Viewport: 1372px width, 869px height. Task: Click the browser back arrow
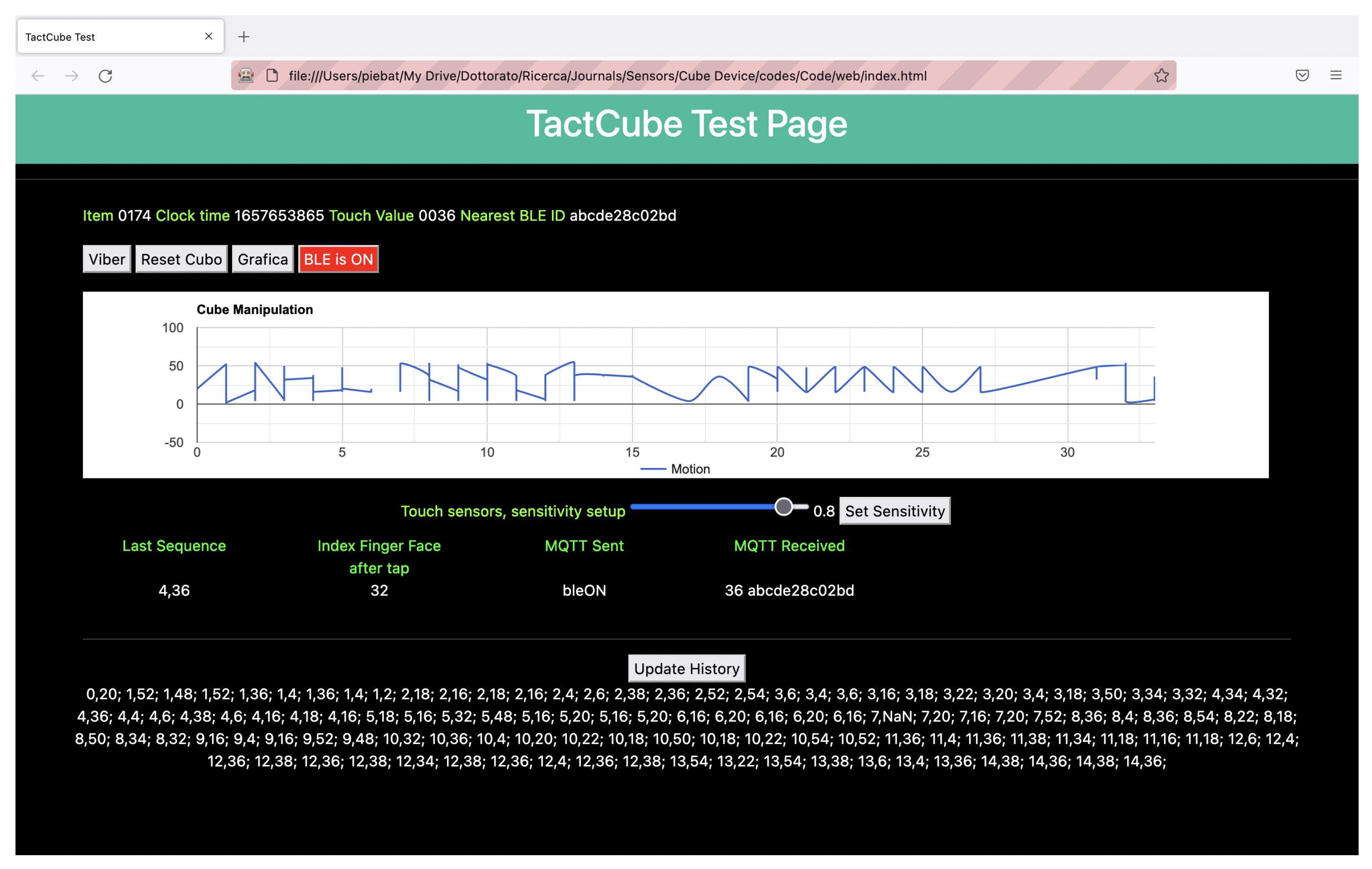point(38,76)
